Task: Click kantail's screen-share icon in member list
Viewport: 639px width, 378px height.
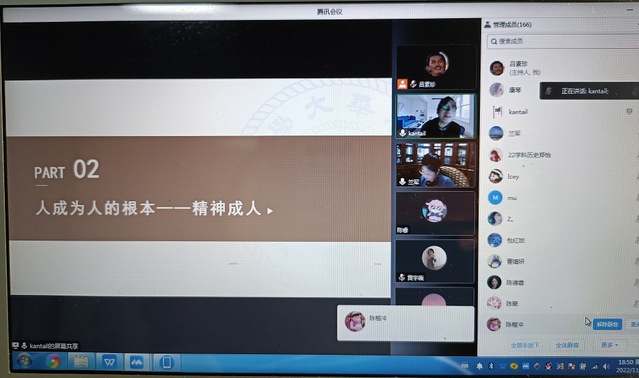Action: (629, 111)
